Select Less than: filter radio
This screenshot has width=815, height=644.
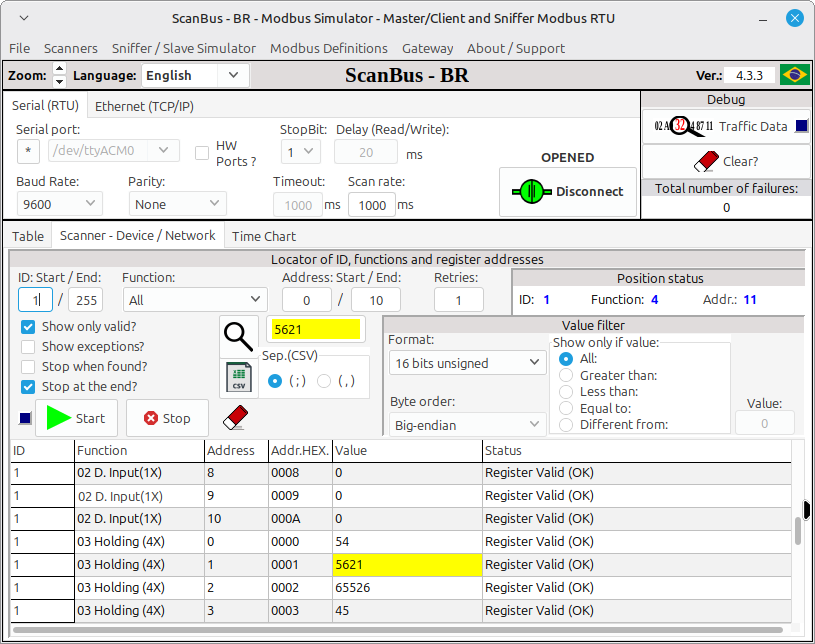[x=566, y=391]
